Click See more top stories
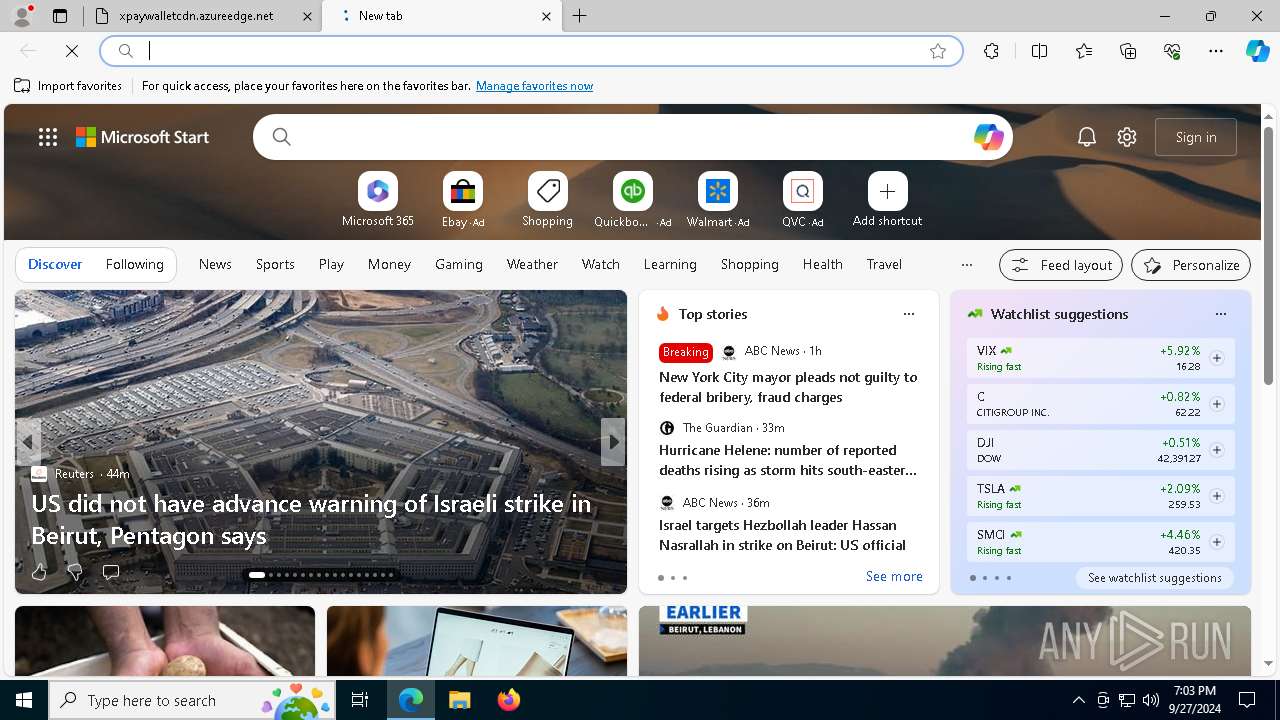 (894, 576)
